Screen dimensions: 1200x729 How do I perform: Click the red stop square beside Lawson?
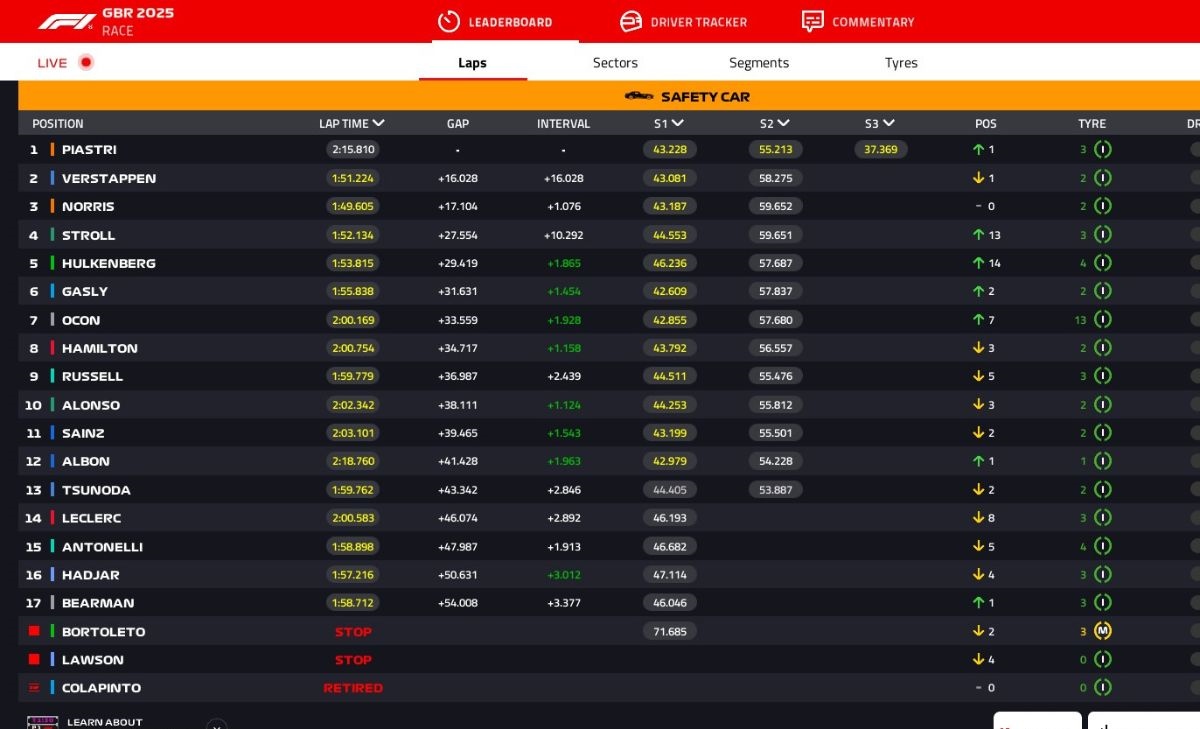pyautogui.click(x=34, y=659)
